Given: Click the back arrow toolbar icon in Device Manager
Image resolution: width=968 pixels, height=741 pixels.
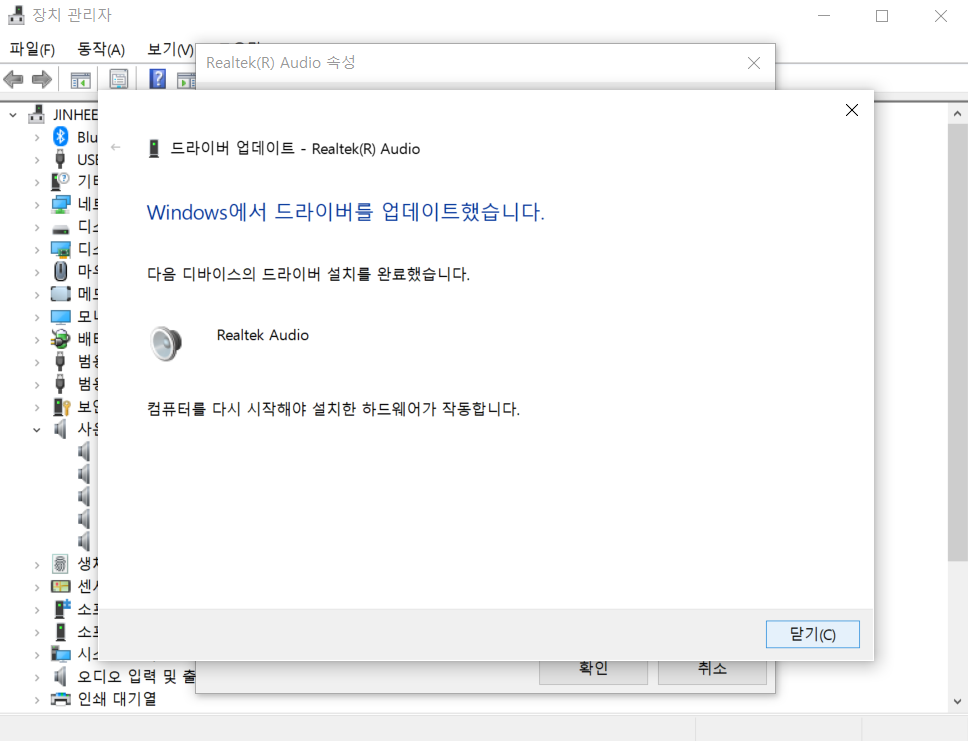Looking at the screenshot, I should [14, 79].
